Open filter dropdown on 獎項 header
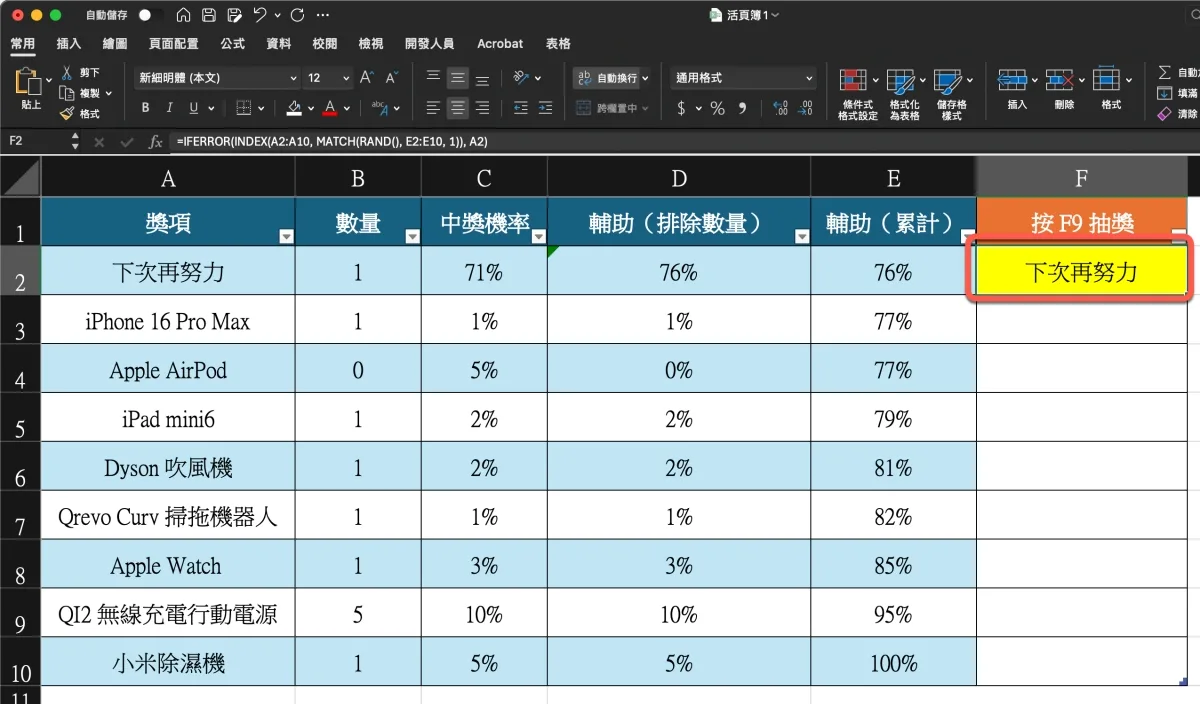 pos(287,237)
